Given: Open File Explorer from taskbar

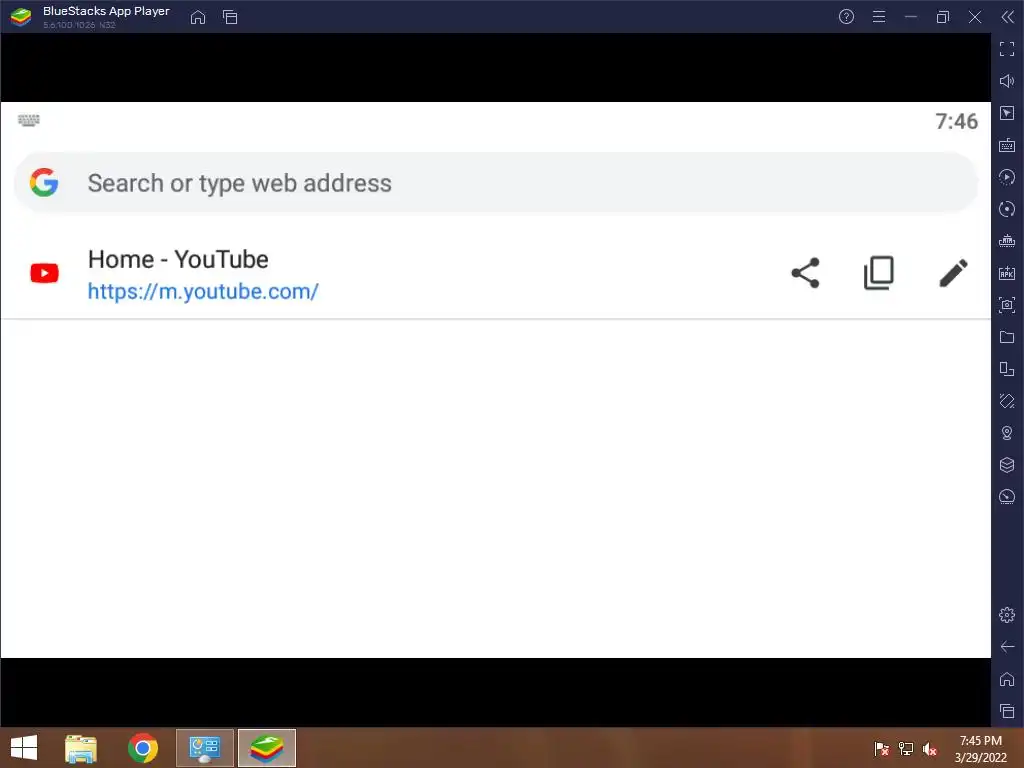Looking at the screenshot, I should pos(81,748).
